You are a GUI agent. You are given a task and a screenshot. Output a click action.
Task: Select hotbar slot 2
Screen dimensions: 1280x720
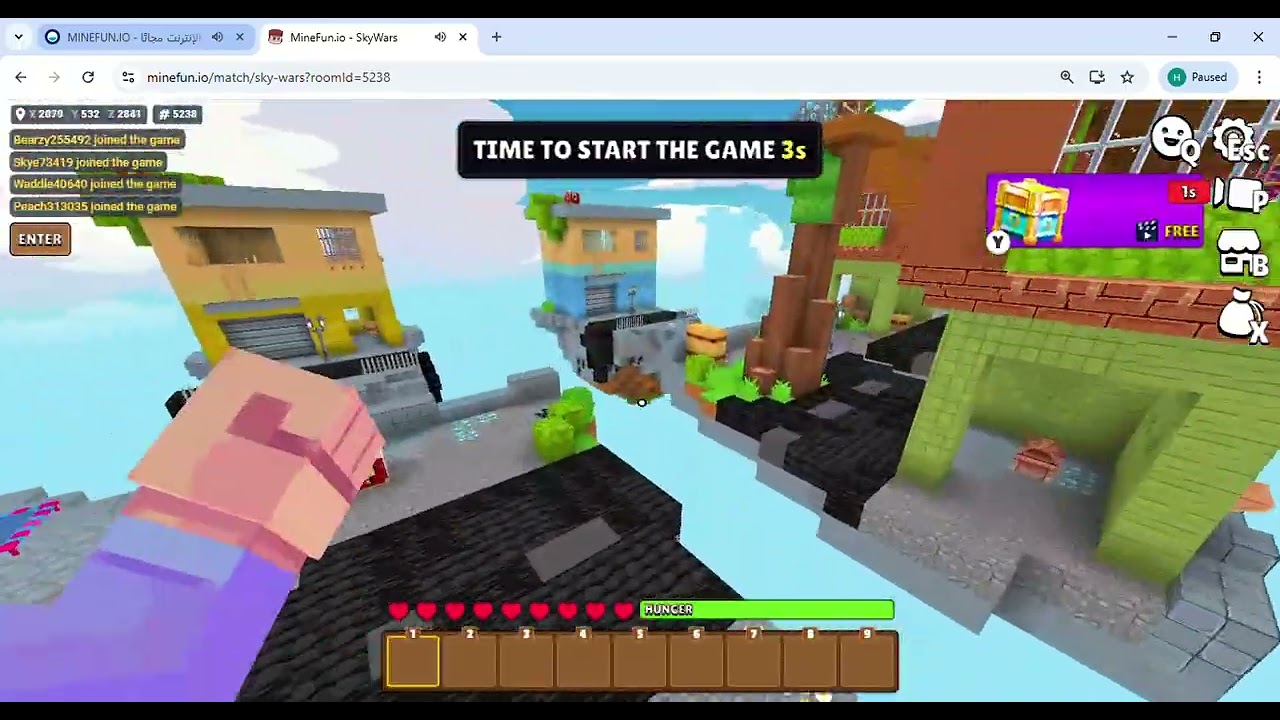(469, 660)
